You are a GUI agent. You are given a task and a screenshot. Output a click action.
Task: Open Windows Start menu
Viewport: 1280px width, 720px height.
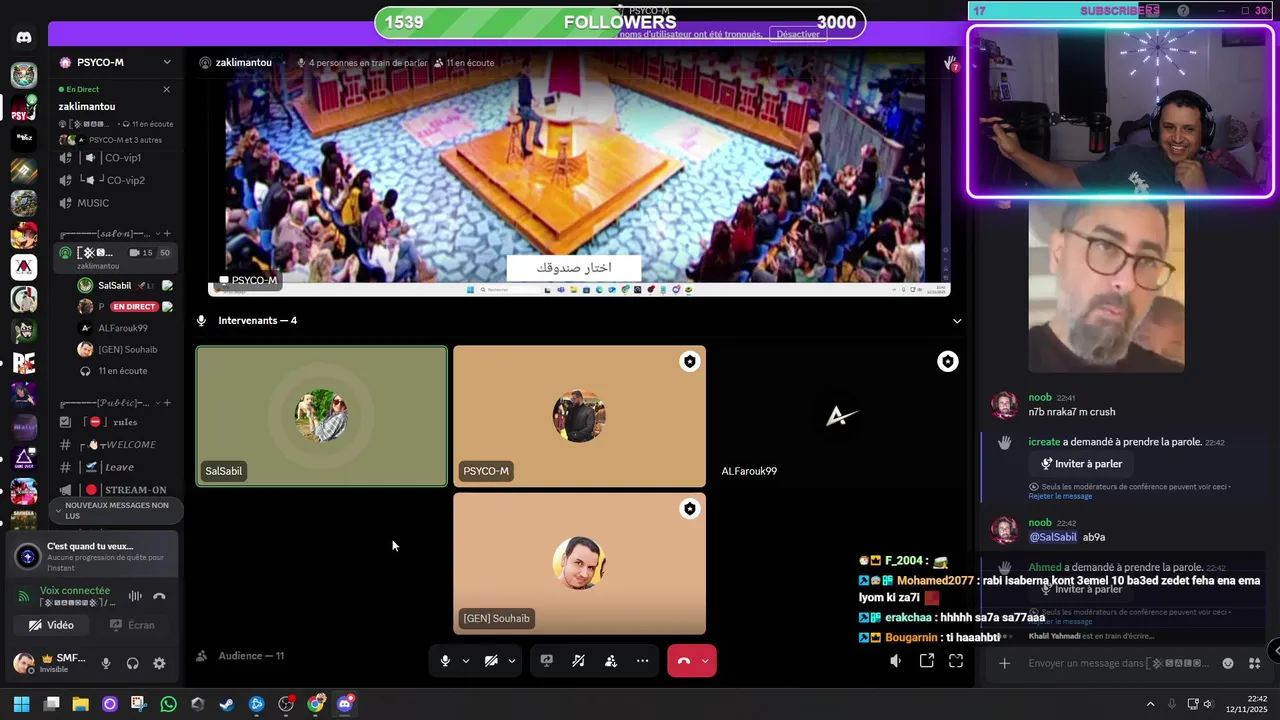(21, 704)
